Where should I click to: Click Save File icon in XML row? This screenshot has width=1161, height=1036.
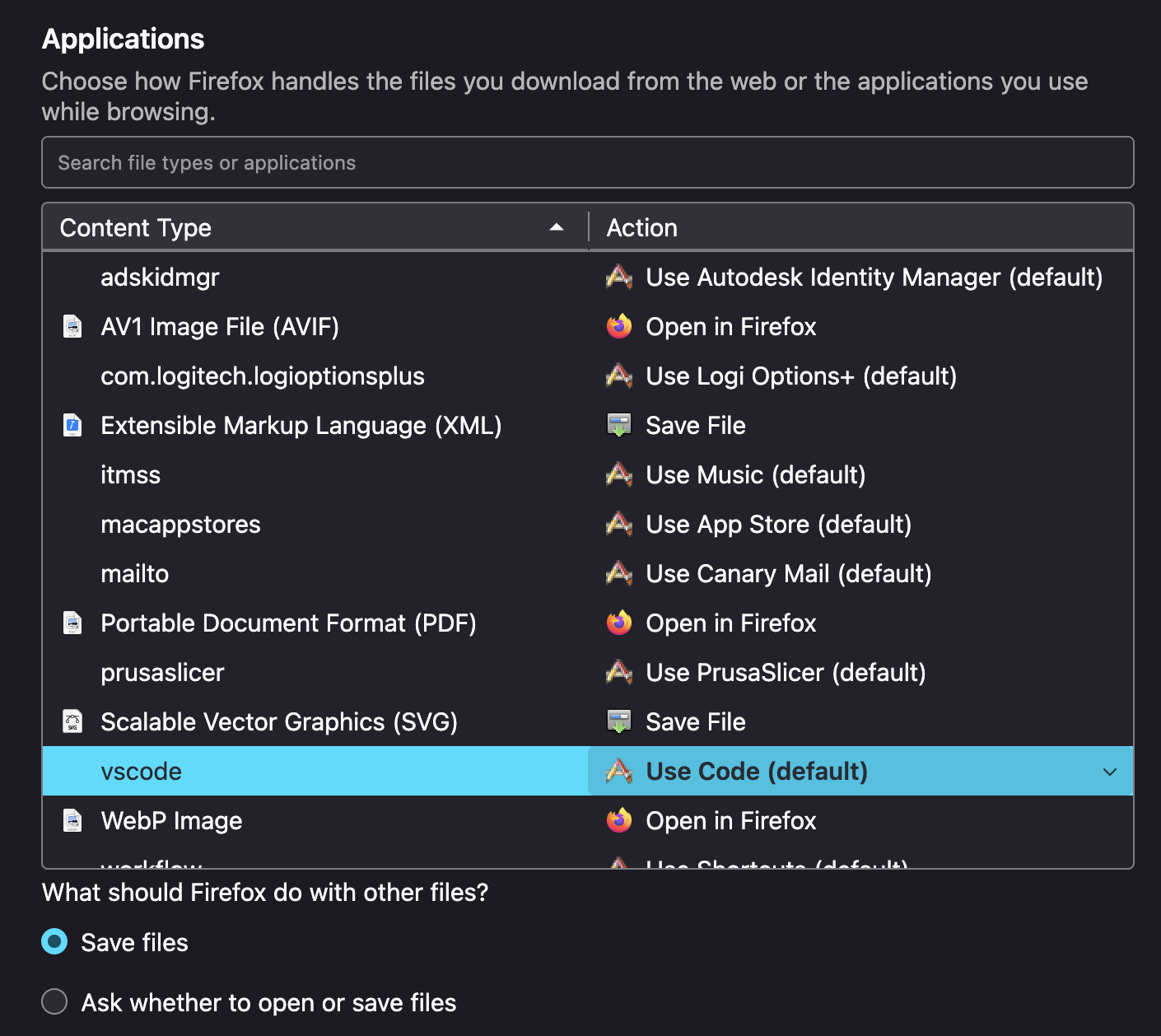coord(619,426)
